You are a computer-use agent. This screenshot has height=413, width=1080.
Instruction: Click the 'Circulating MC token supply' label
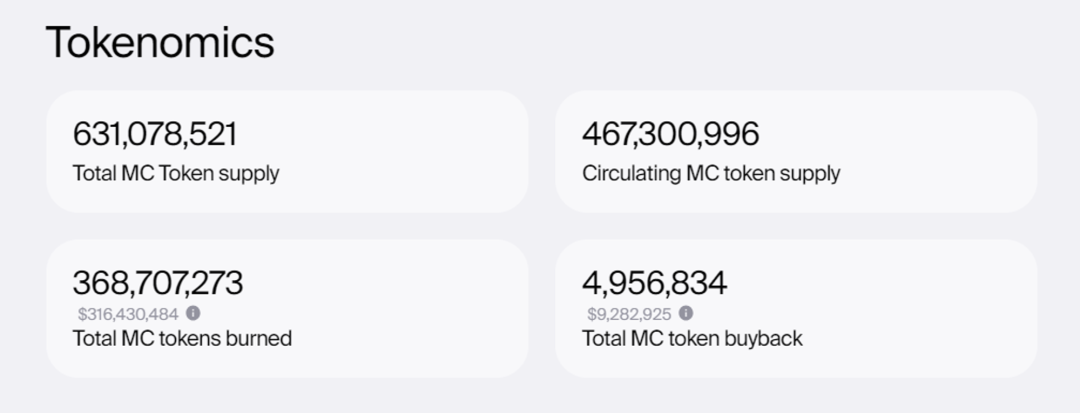coord(711,173)
